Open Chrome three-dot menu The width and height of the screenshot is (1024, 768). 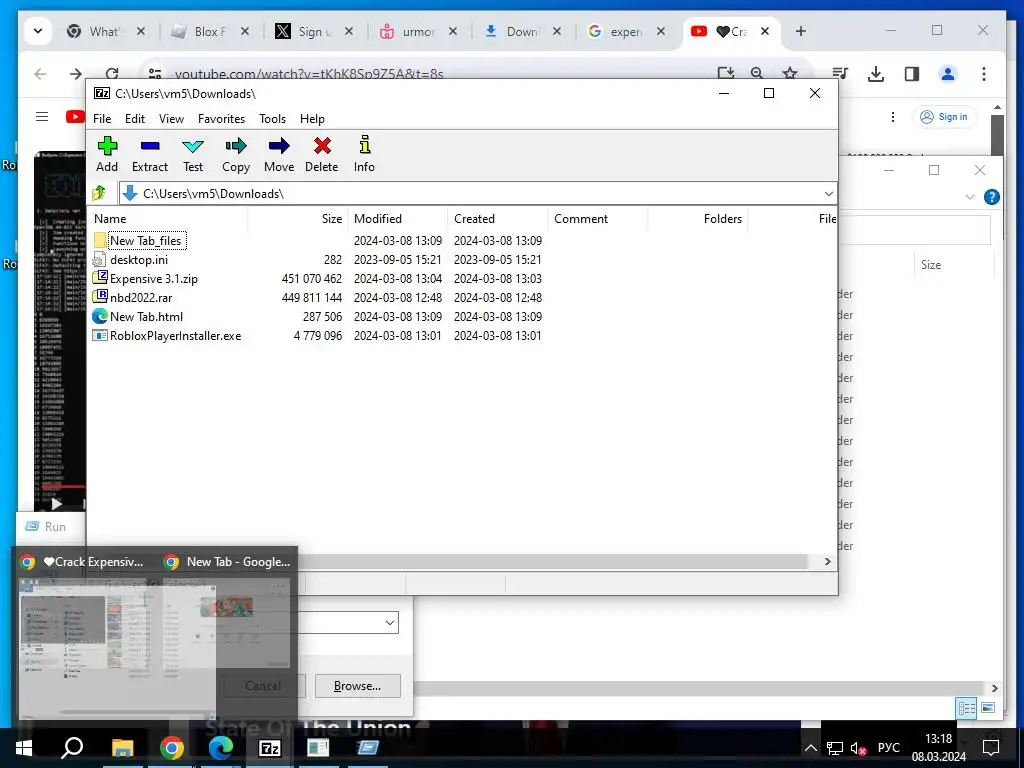pos(984,74)
